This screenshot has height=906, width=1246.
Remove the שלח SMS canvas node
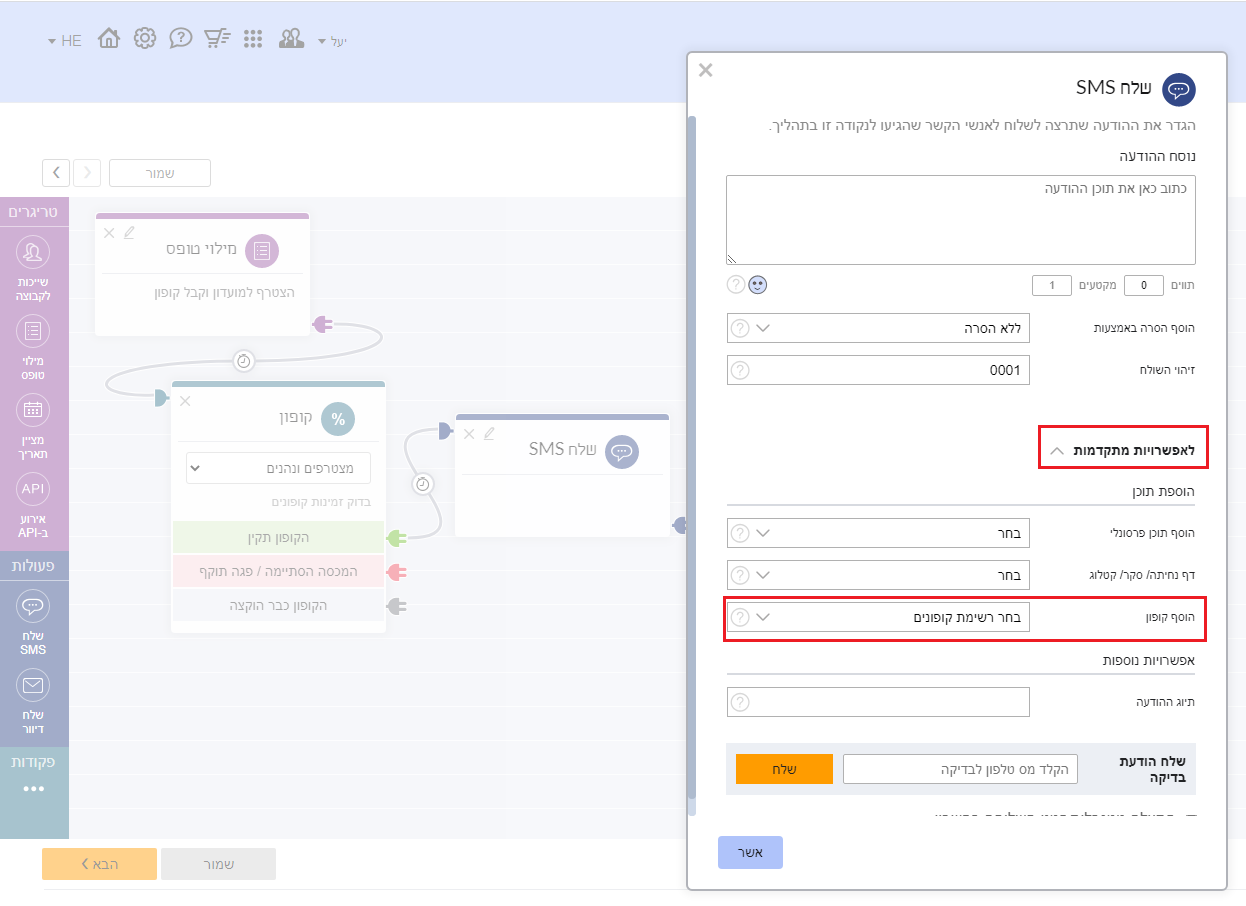(x=469, y=433)
